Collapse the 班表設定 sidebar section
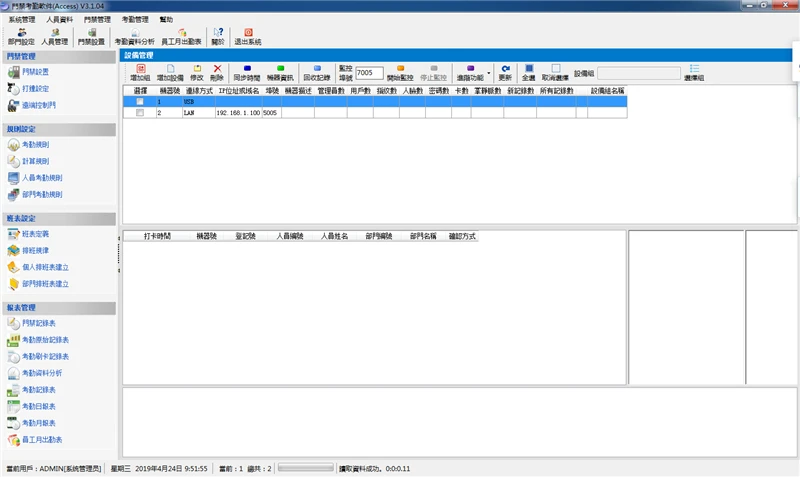Image resolution: width=800 pixels, height=477 pixels. pos(59,218)
